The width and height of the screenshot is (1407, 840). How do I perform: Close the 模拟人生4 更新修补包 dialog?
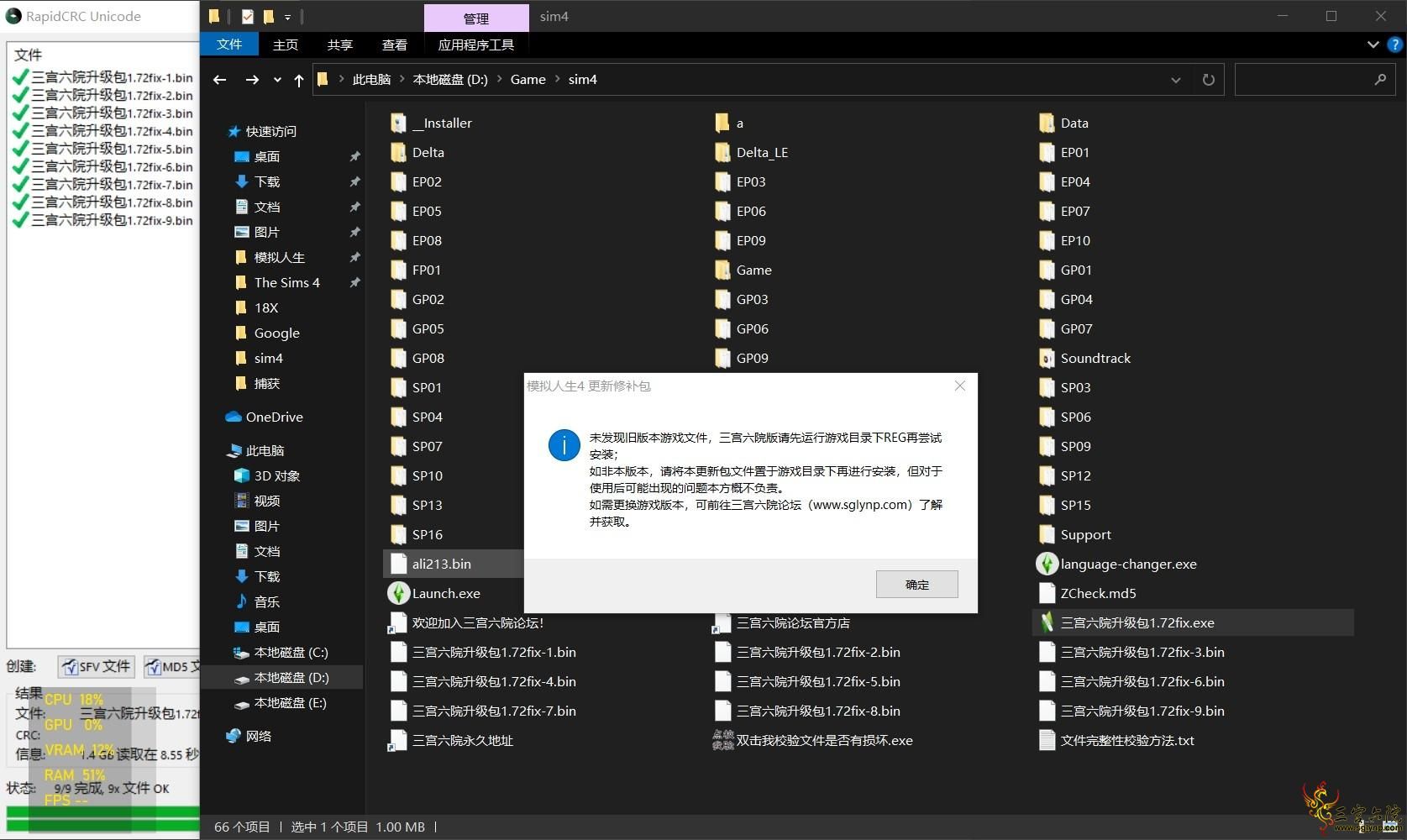click(x=960, y=386)
